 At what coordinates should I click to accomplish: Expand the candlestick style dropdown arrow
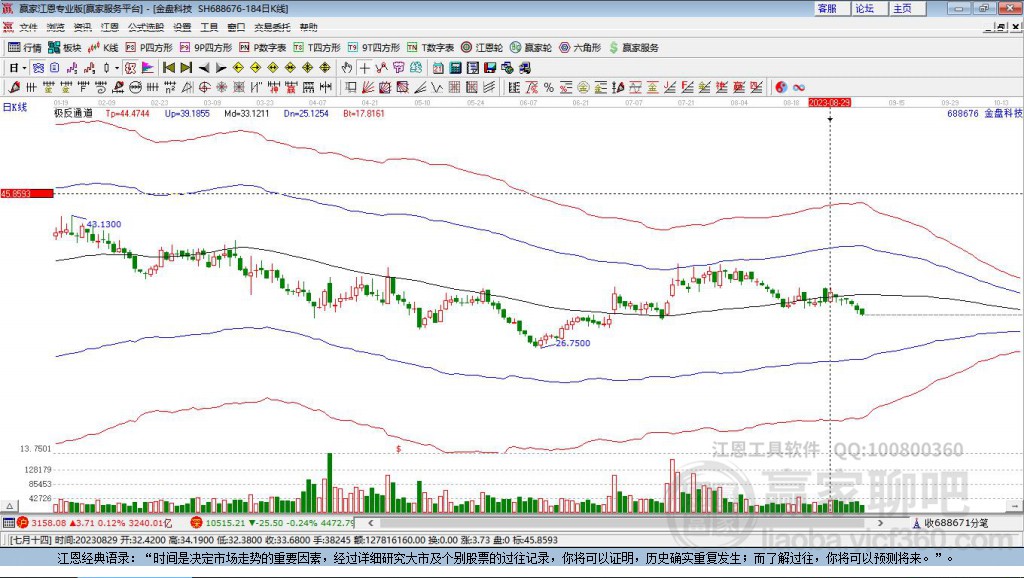point(116,68)
